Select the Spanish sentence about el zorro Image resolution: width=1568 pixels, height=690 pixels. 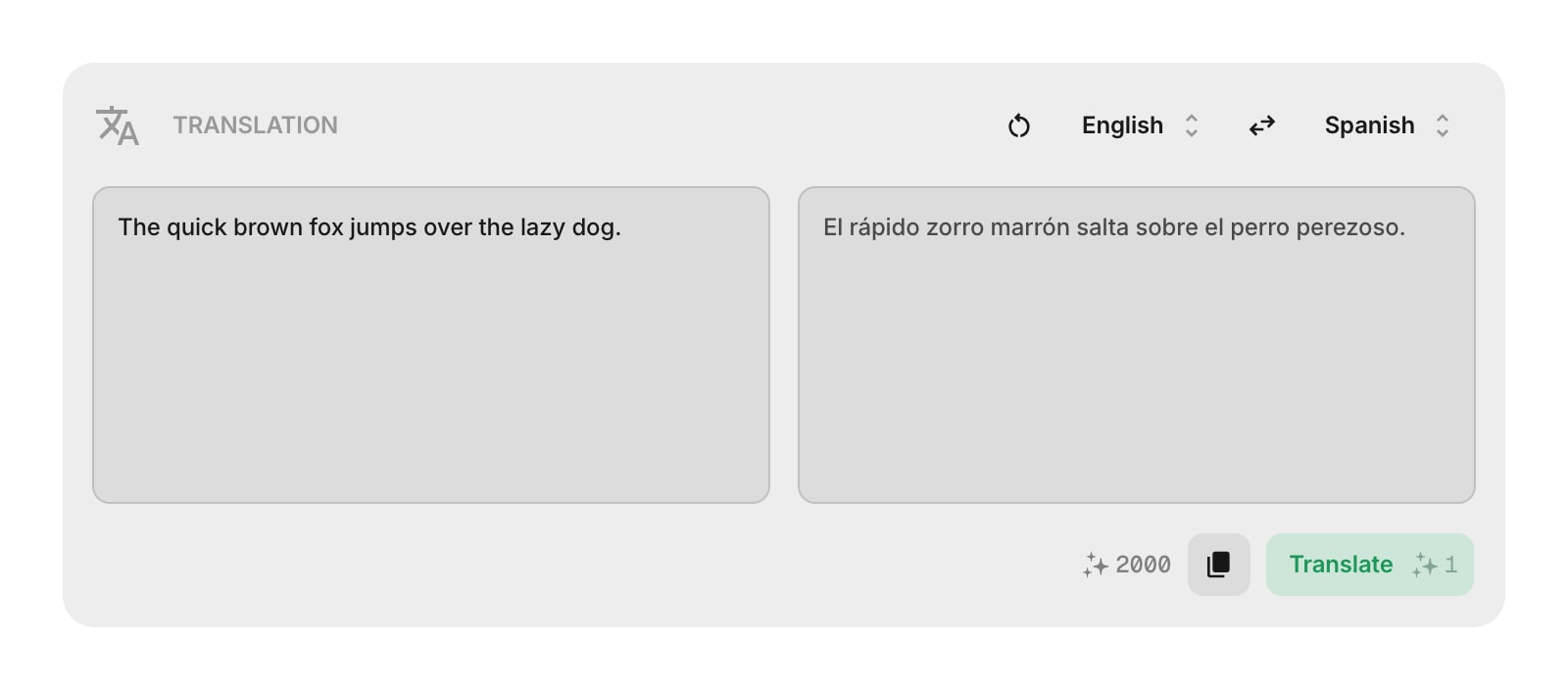pyautogui.click(x=1113, y=226)
